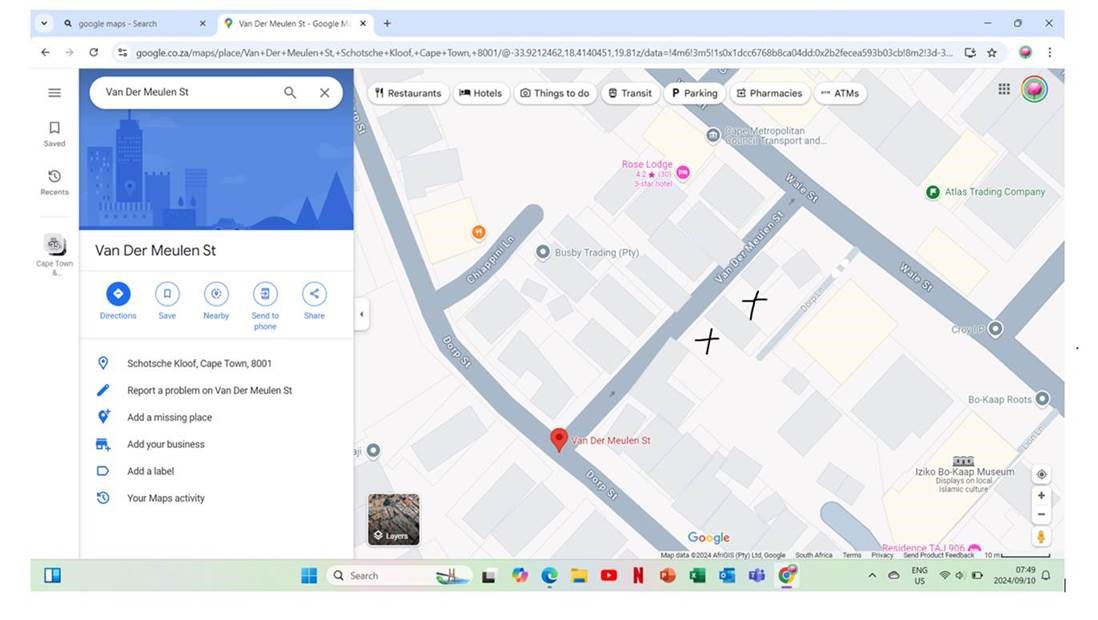Show your location on map
Image resolution: width=1098 pixels, height=620 pixels.
pyautogui.click(x=1041, y=474)
